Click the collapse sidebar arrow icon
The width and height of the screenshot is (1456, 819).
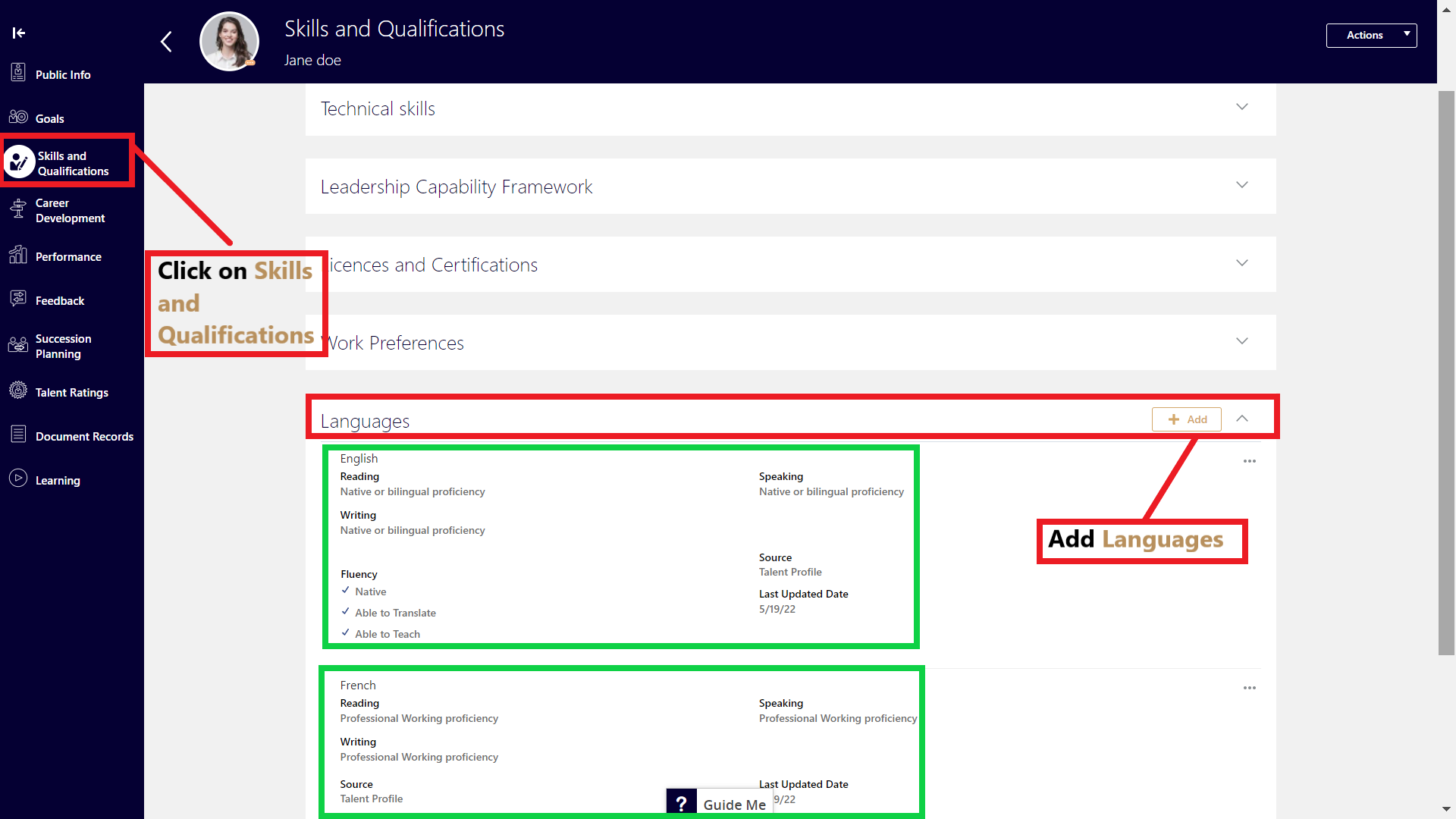click(x=19, y=33)
